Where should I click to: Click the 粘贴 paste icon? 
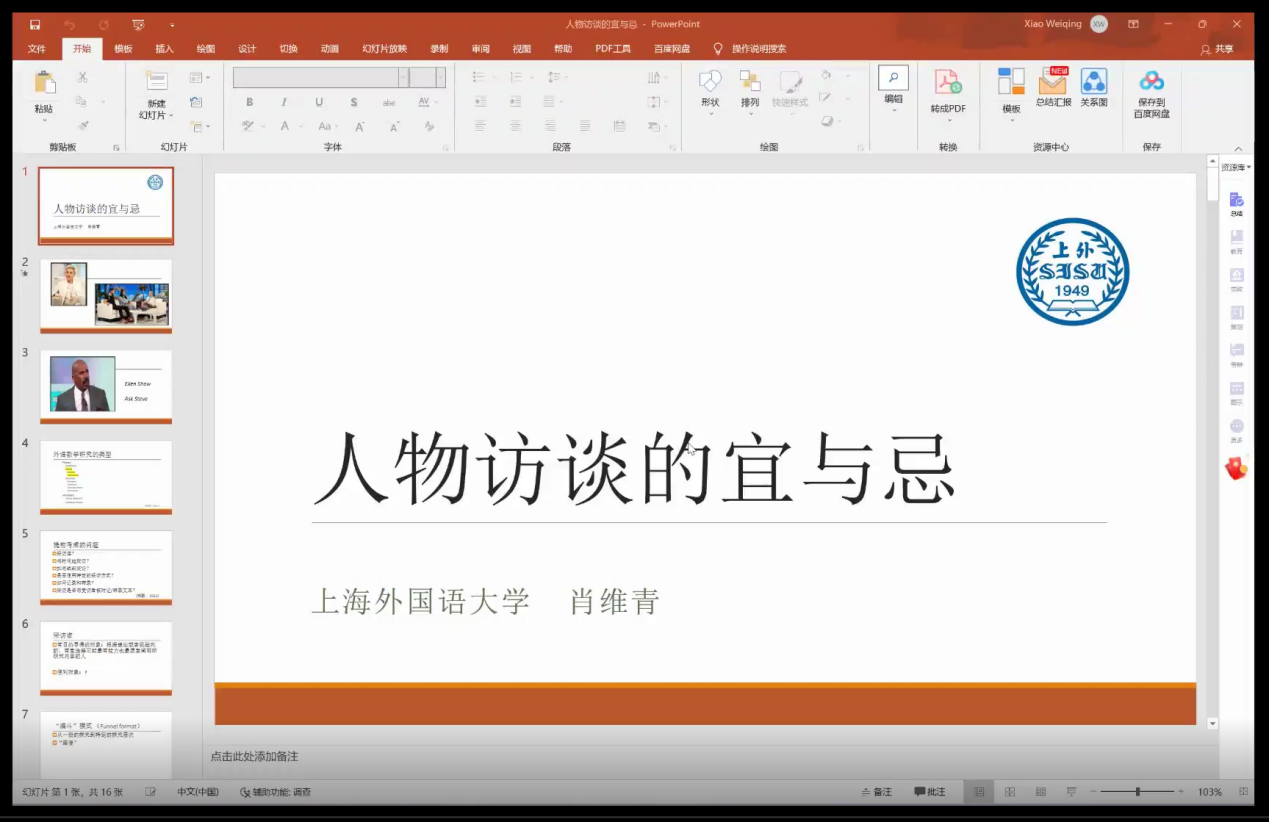pyautogui.click(x=44, y=84)
